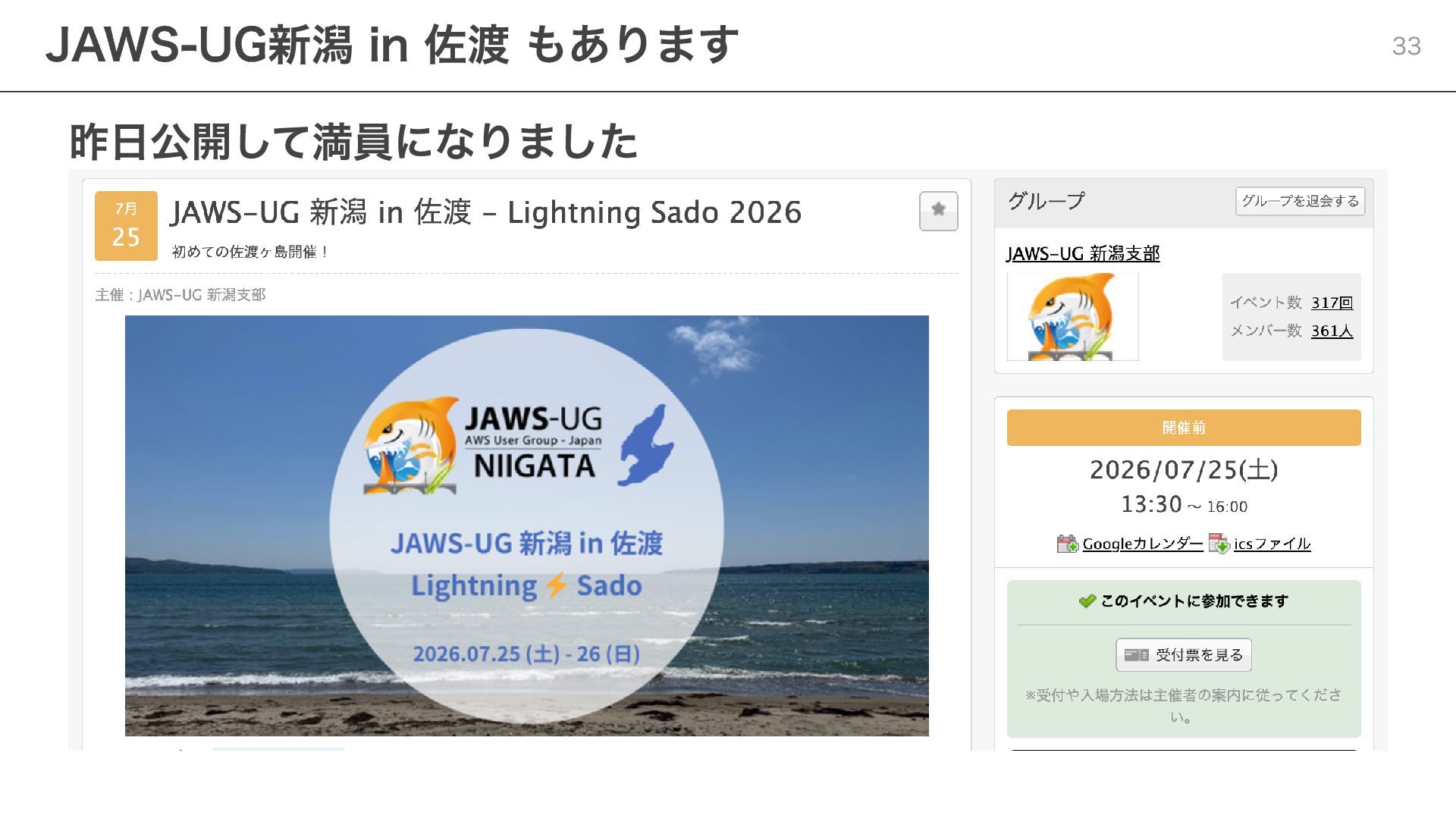Viewport: 1456px width, 819px height.
Task: Click the beach event banner image
Action: coord(526,526)
